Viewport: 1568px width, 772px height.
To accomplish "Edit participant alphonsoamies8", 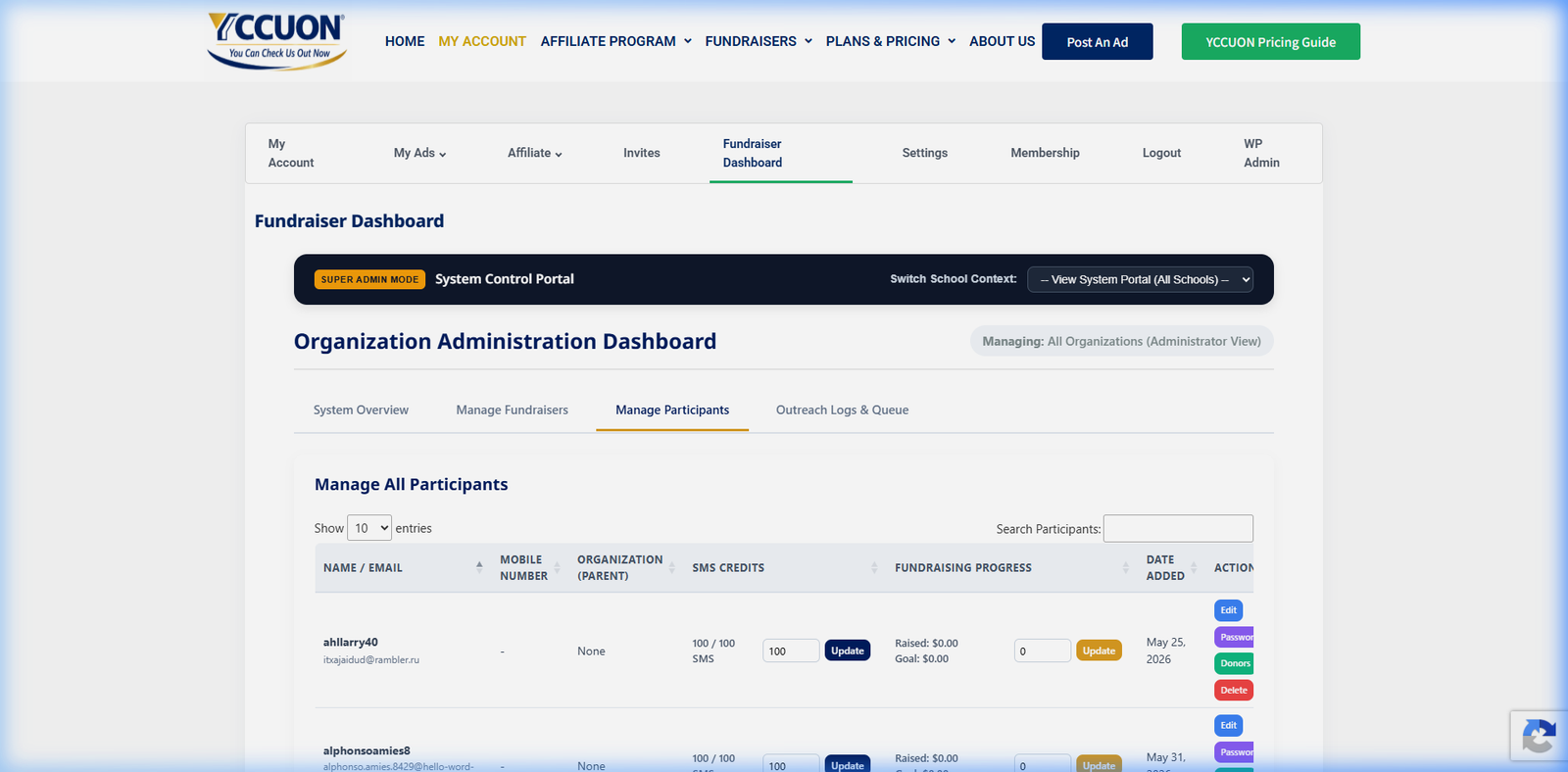I will coord(1228,725).
